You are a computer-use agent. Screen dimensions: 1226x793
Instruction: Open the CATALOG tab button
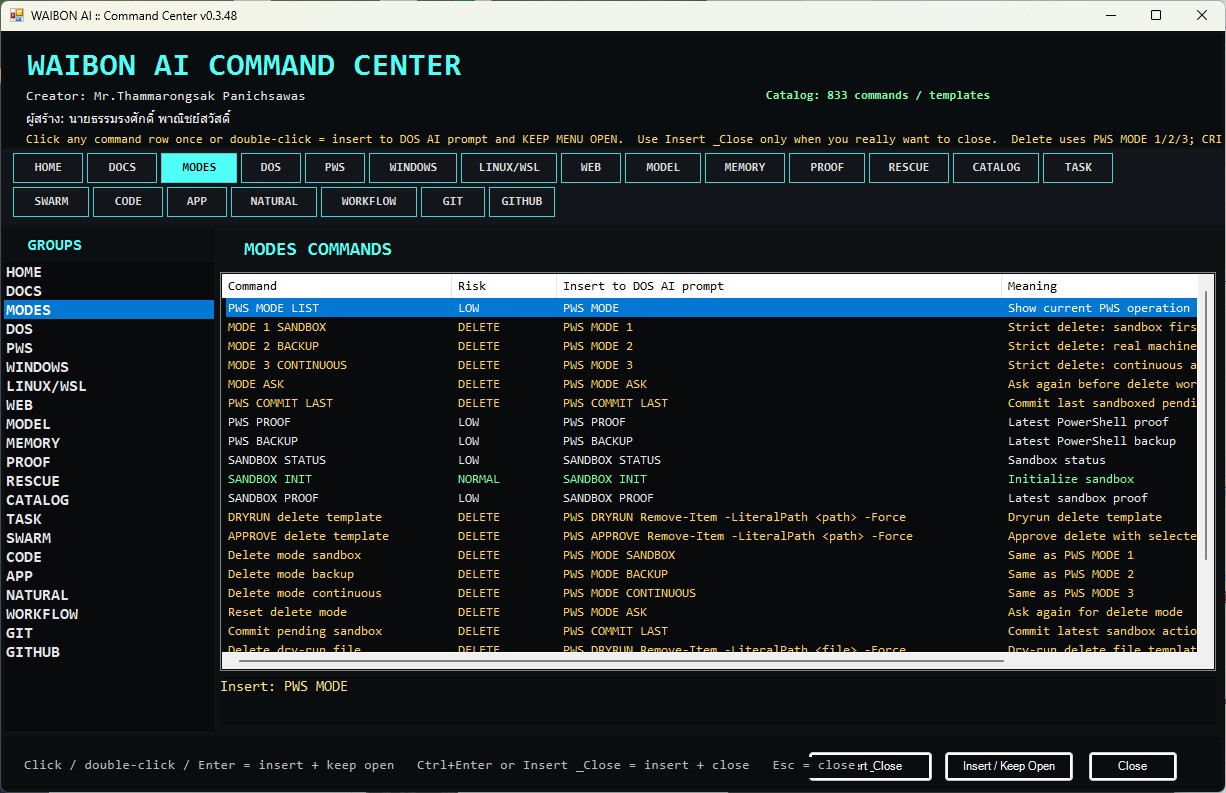(x=996, y=168)
